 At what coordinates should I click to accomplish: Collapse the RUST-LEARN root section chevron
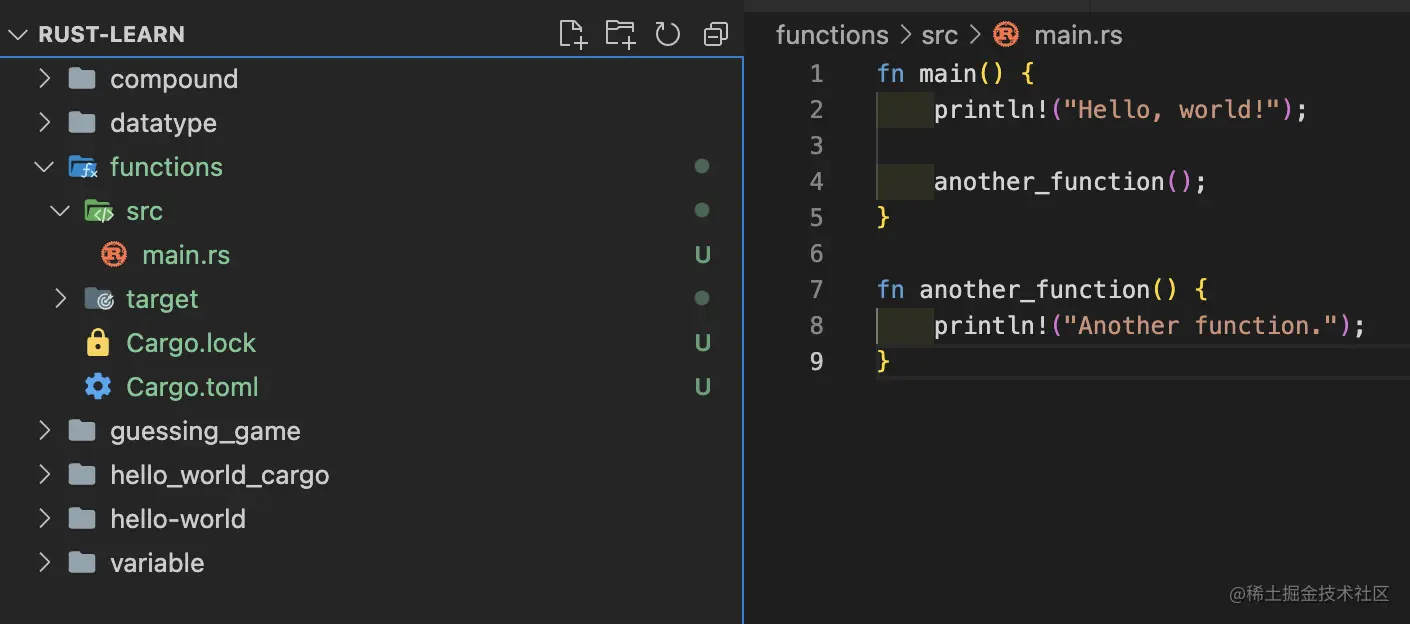pyautogui.click(x=18, y=34)
